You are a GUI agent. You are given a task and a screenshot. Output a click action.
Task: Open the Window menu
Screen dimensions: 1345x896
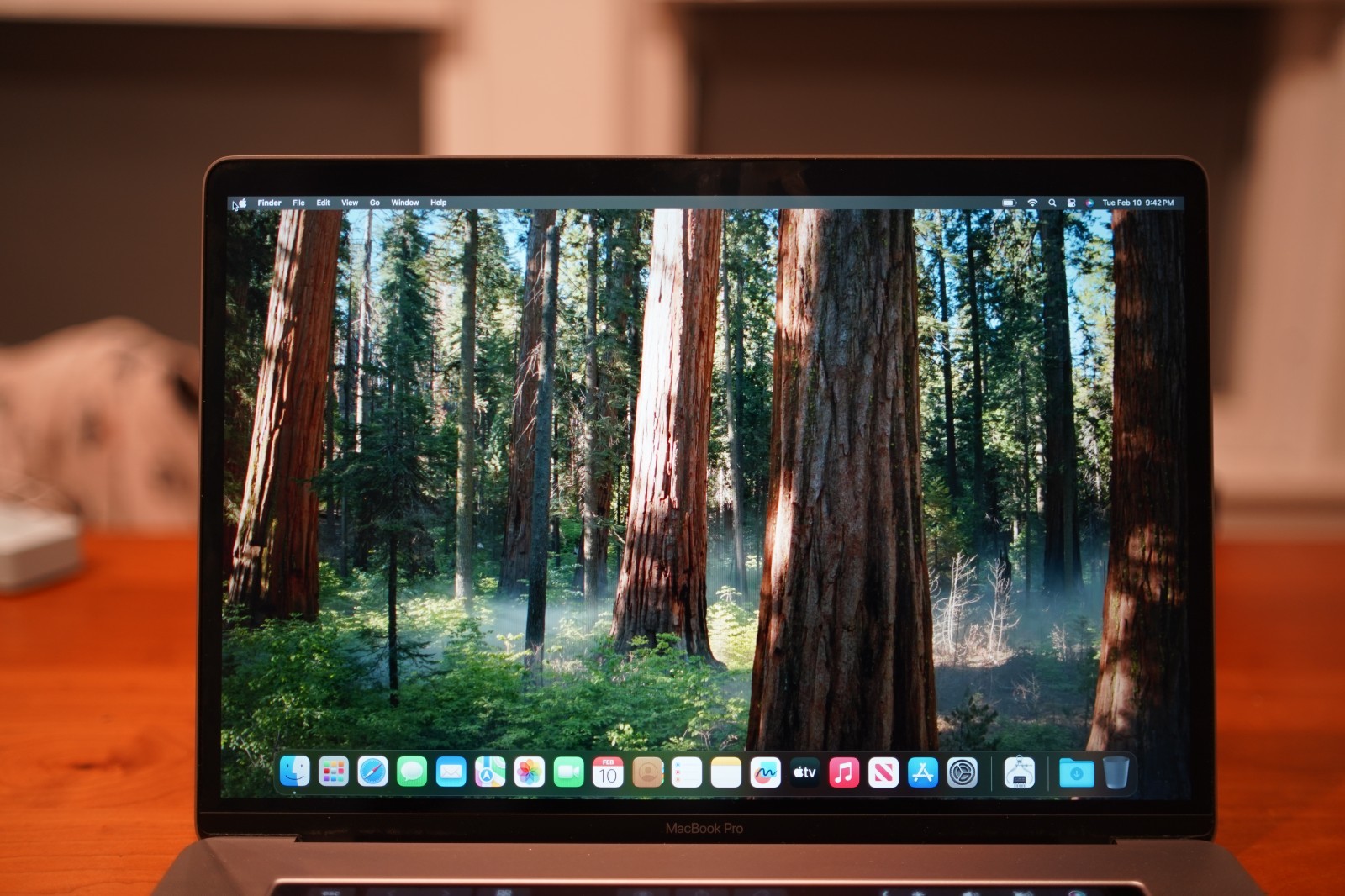[x=405, y=203]
